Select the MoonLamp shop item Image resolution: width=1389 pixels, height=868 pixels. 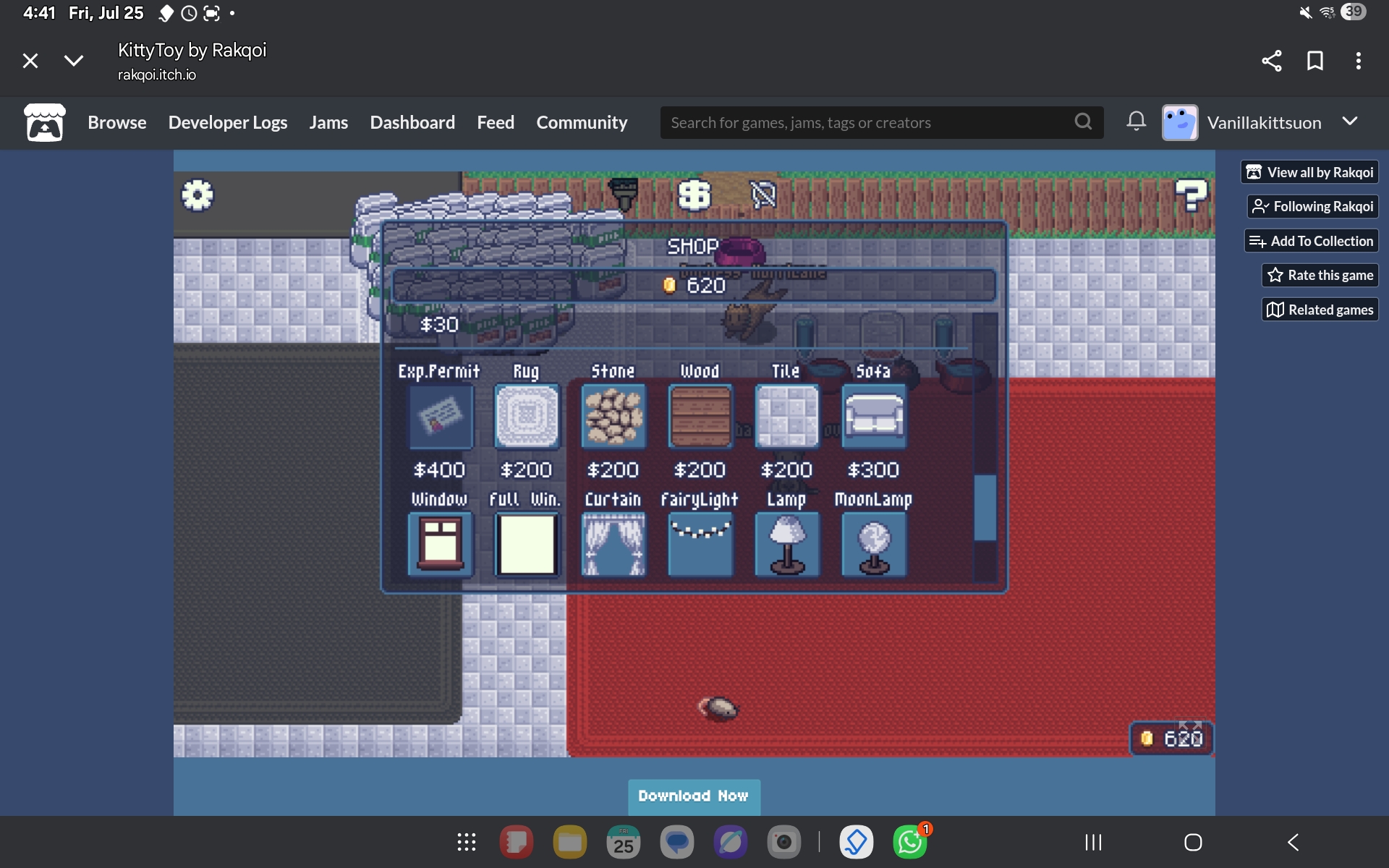click(874, 544)
